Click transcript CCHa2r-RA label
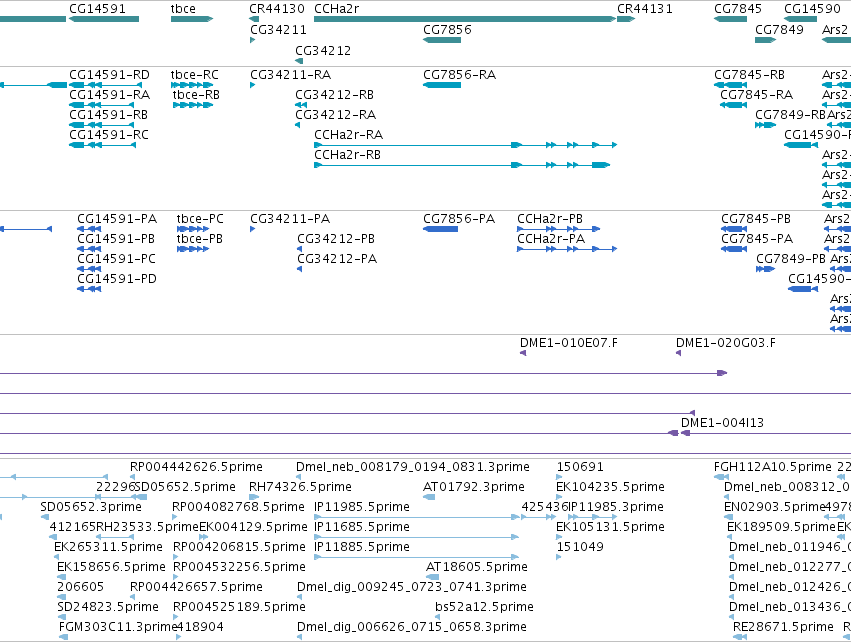Screen dimensions: 851x642 pyautogui.click(x=348, y=135)
